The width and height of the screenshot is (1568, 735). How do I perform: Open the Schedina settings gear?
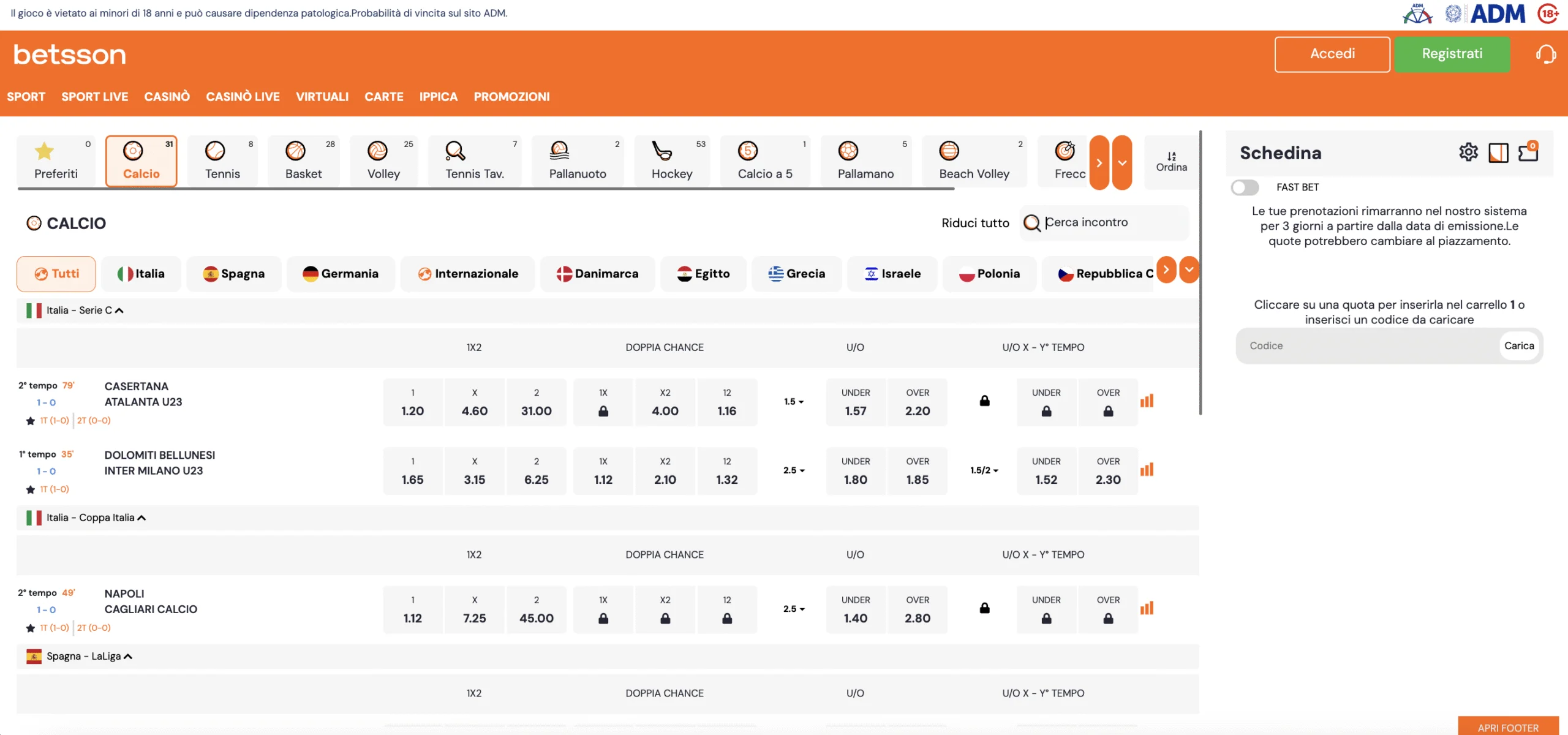[x=1468, y=152]
